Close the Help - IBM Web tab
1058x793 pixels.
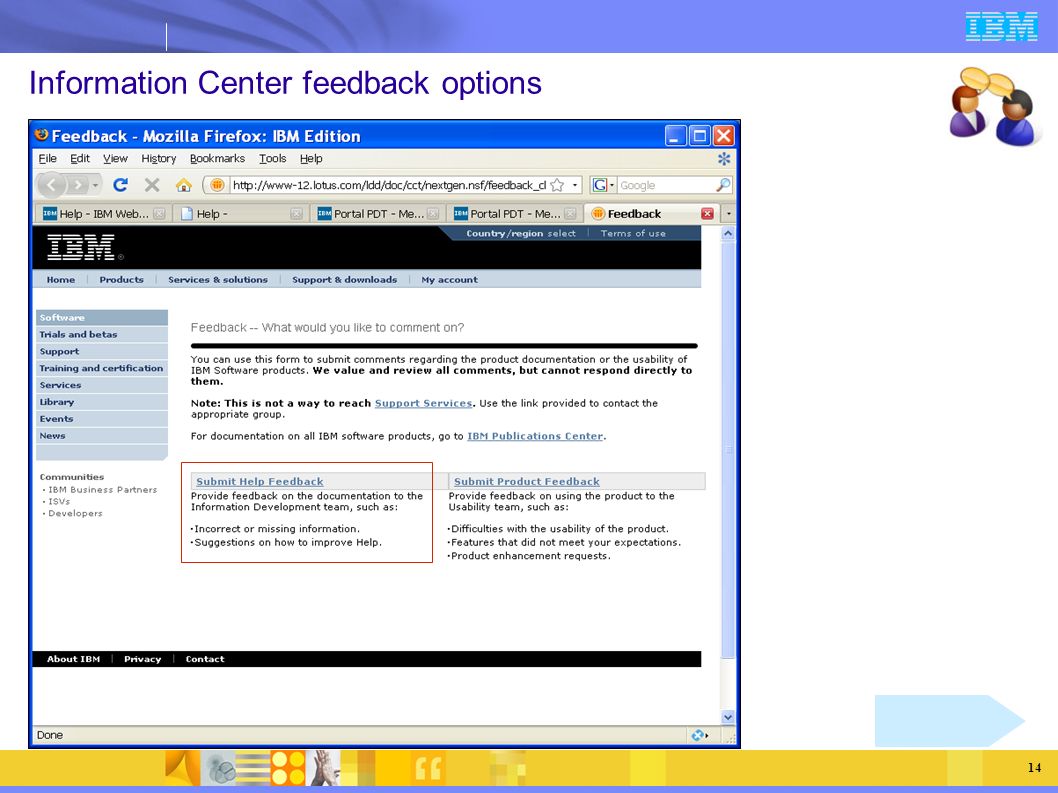[159, 213]
